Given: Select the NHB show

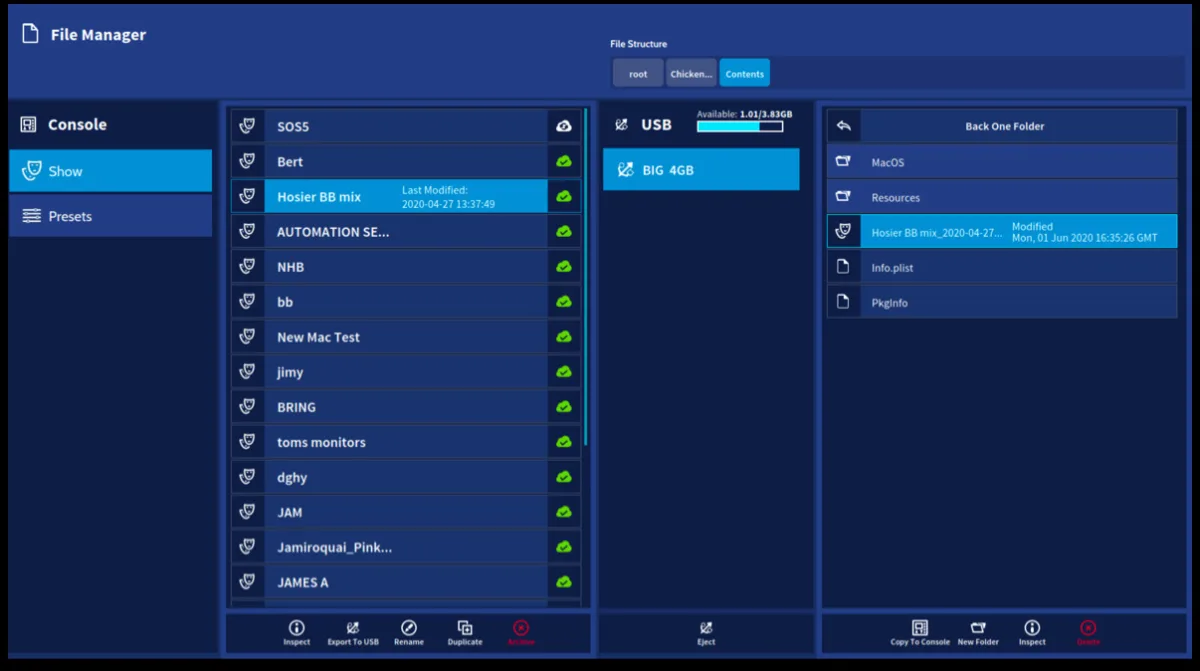Looking at the screenshot, I should pyautogui.click(x=406, y=266).
